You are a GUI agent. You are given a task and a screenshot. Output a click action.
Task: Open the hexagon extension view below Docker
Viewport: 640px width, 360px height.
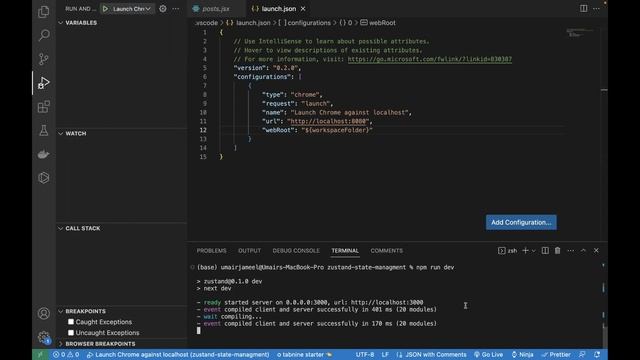pos(43,178)
